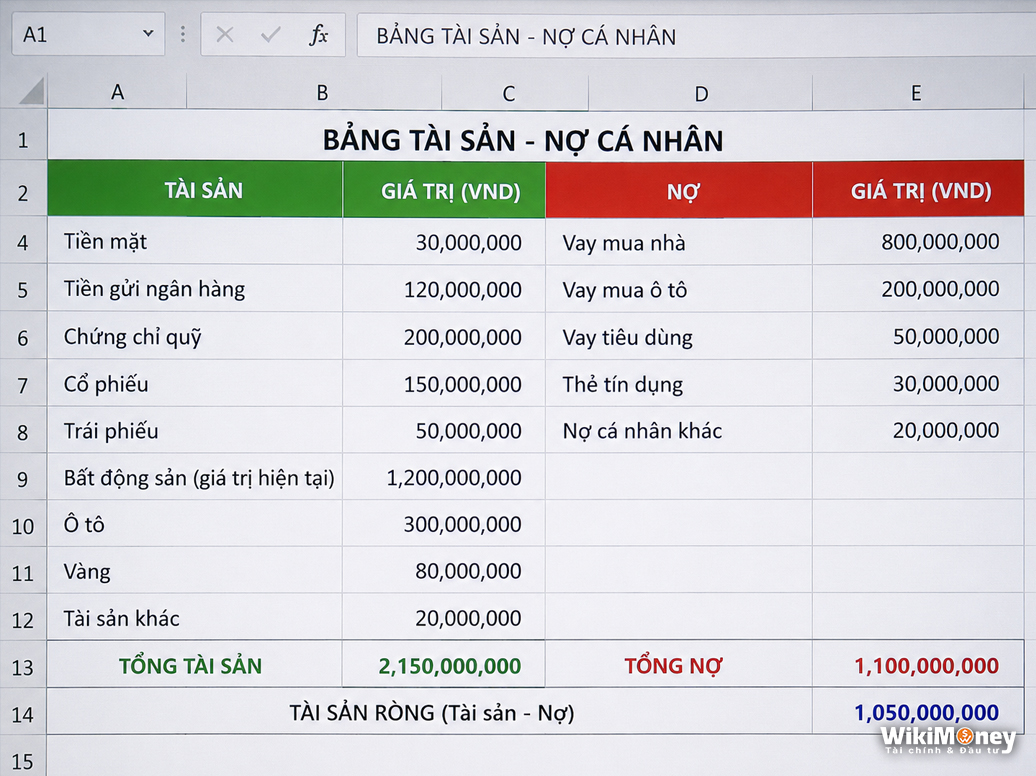Click the red GIÁ TRỊ (VND) header cell
The image size is (1036, 776).
(x=918, y=190)
